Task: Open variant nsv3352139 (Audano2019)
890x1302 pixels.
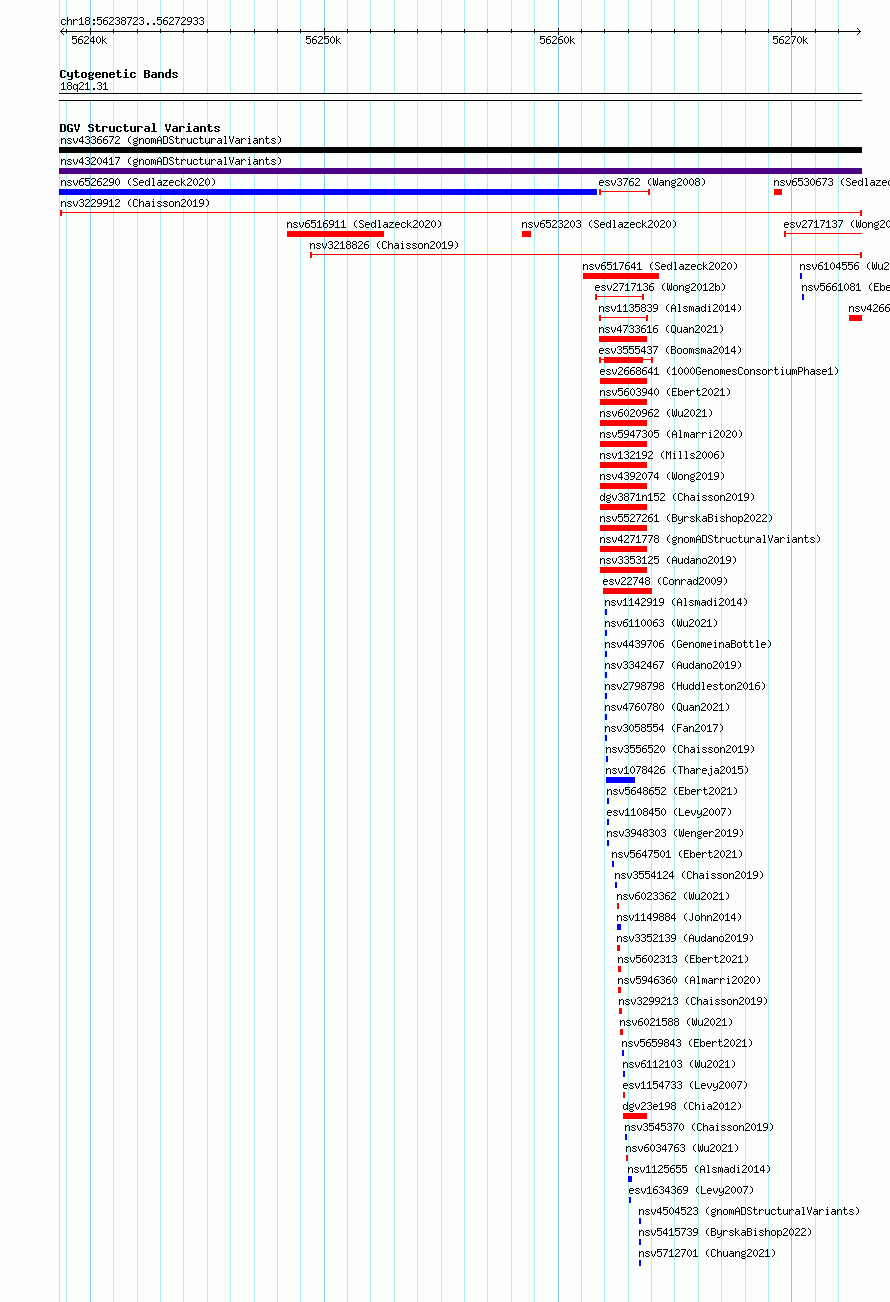Action: coord(685,938)
